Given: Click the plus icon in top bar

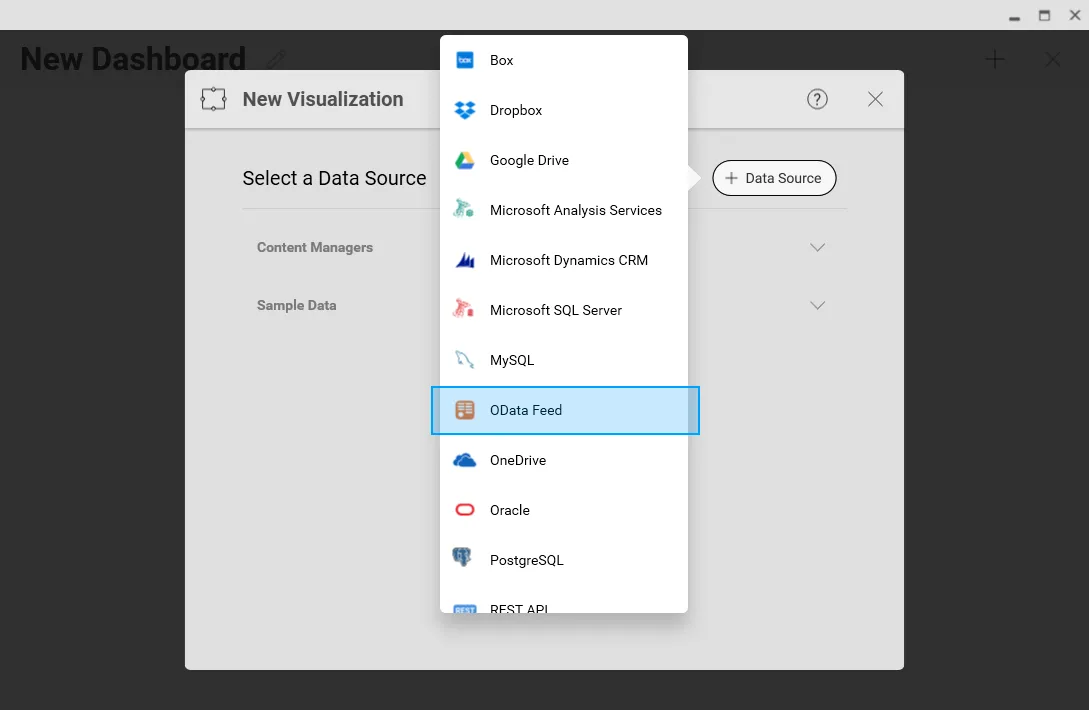Looking at the screenshot, I should [x=995, y=59].
